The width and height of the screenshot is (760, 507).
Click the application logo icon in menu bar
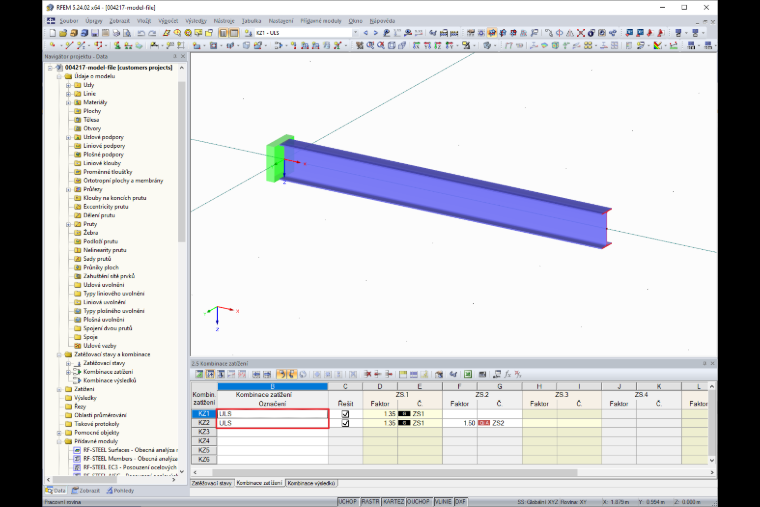(x=51, y=21)
